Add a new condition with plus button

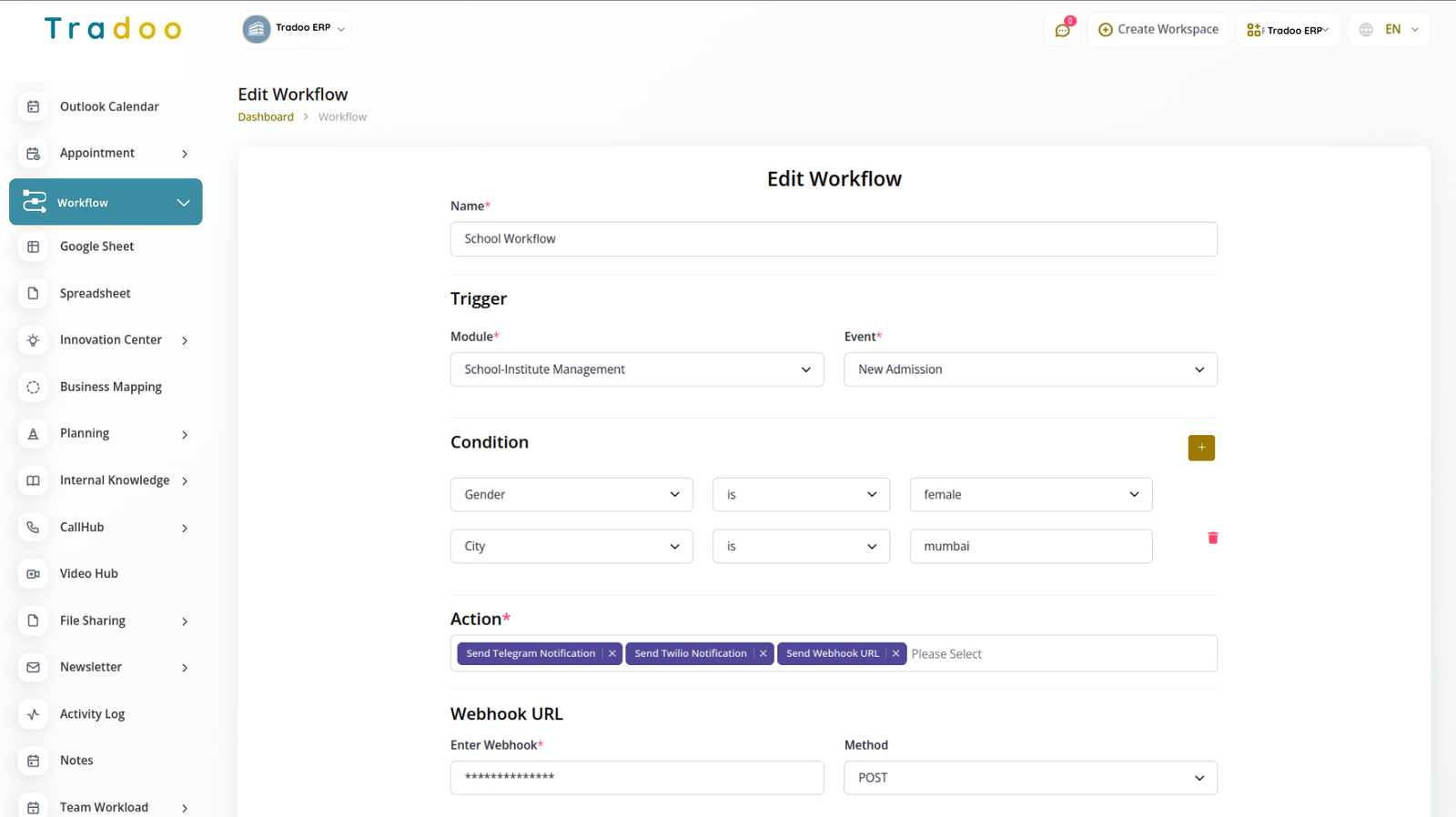tap(1200, 448)
